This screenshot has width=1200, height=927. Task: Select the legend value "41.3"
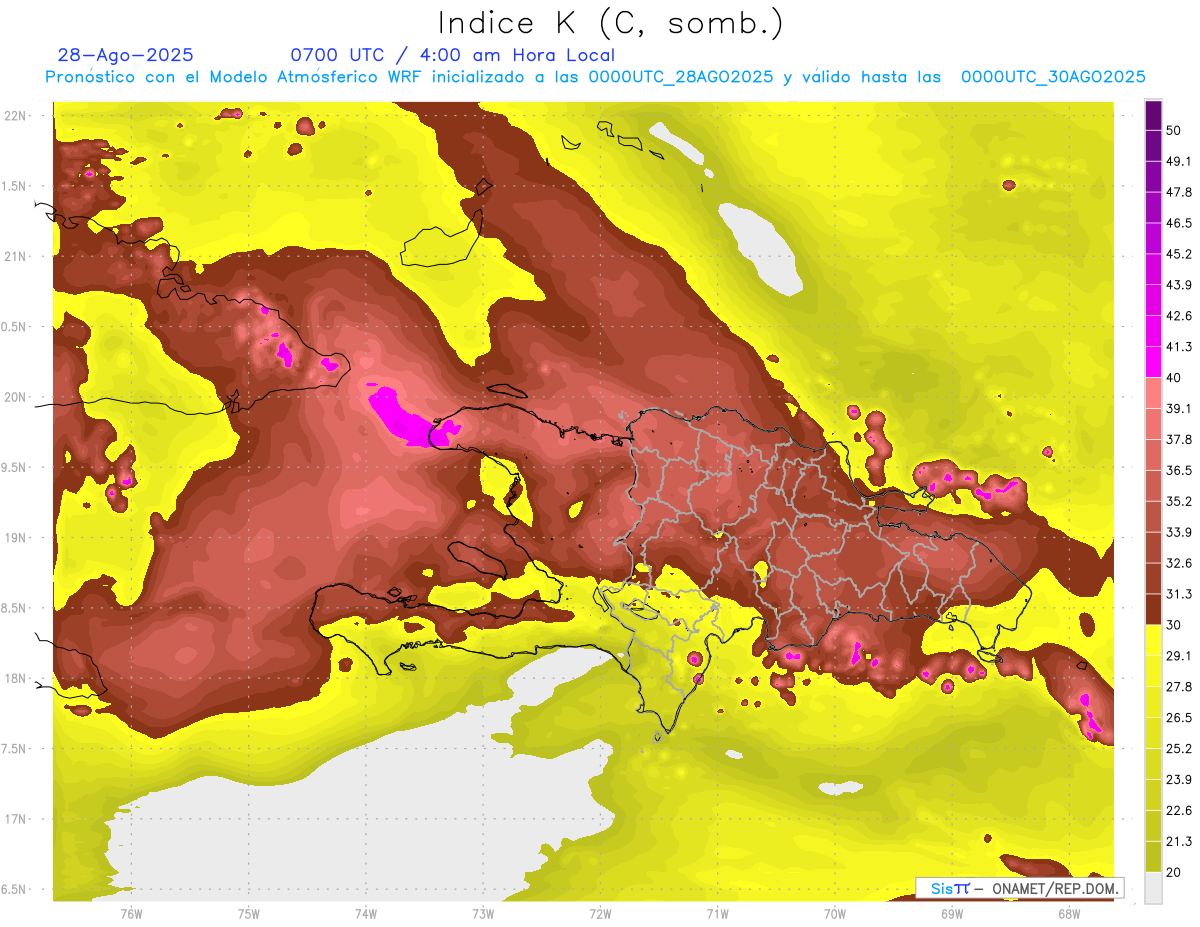1178,347
